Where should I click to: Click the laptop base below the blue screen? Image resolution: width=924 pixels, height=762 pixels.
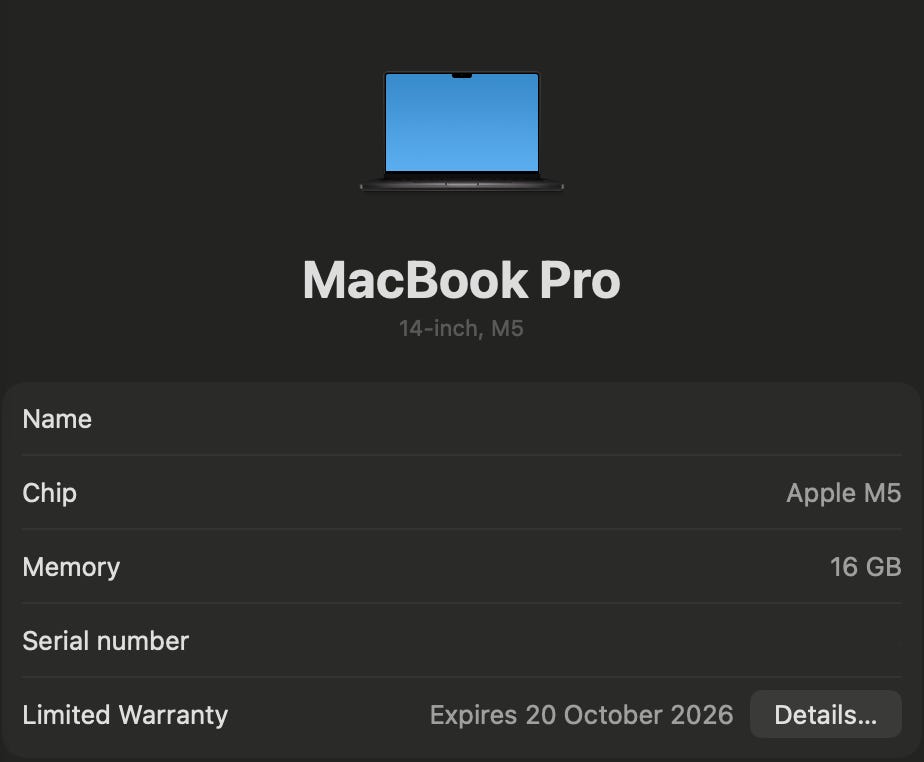coord(461,183)
